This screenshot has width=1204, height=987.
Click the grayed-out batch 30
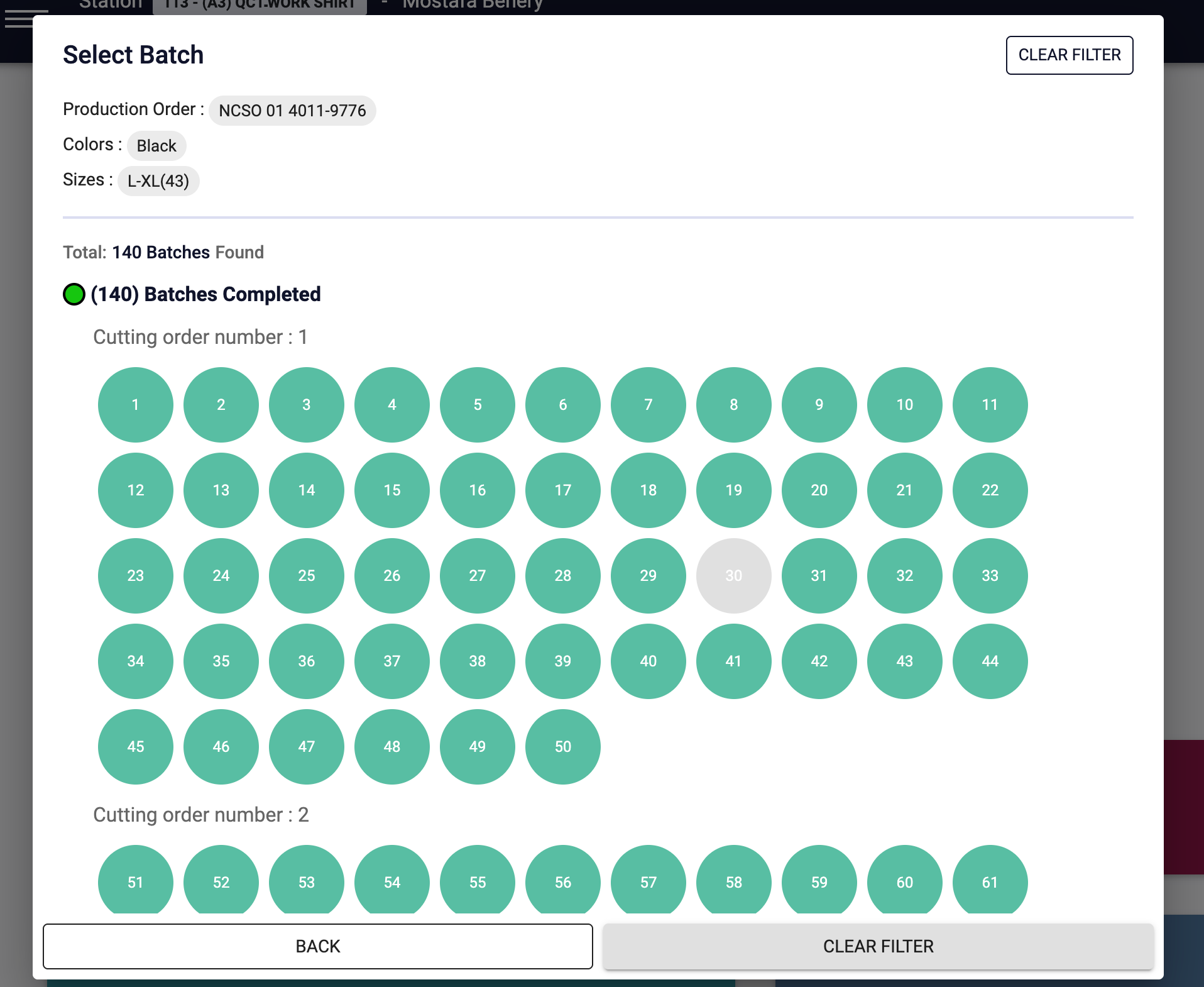point(734,576)
